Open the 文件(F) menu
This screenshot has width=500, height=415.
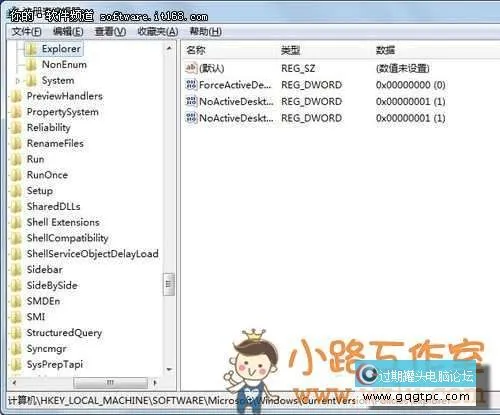pos(26,32)
